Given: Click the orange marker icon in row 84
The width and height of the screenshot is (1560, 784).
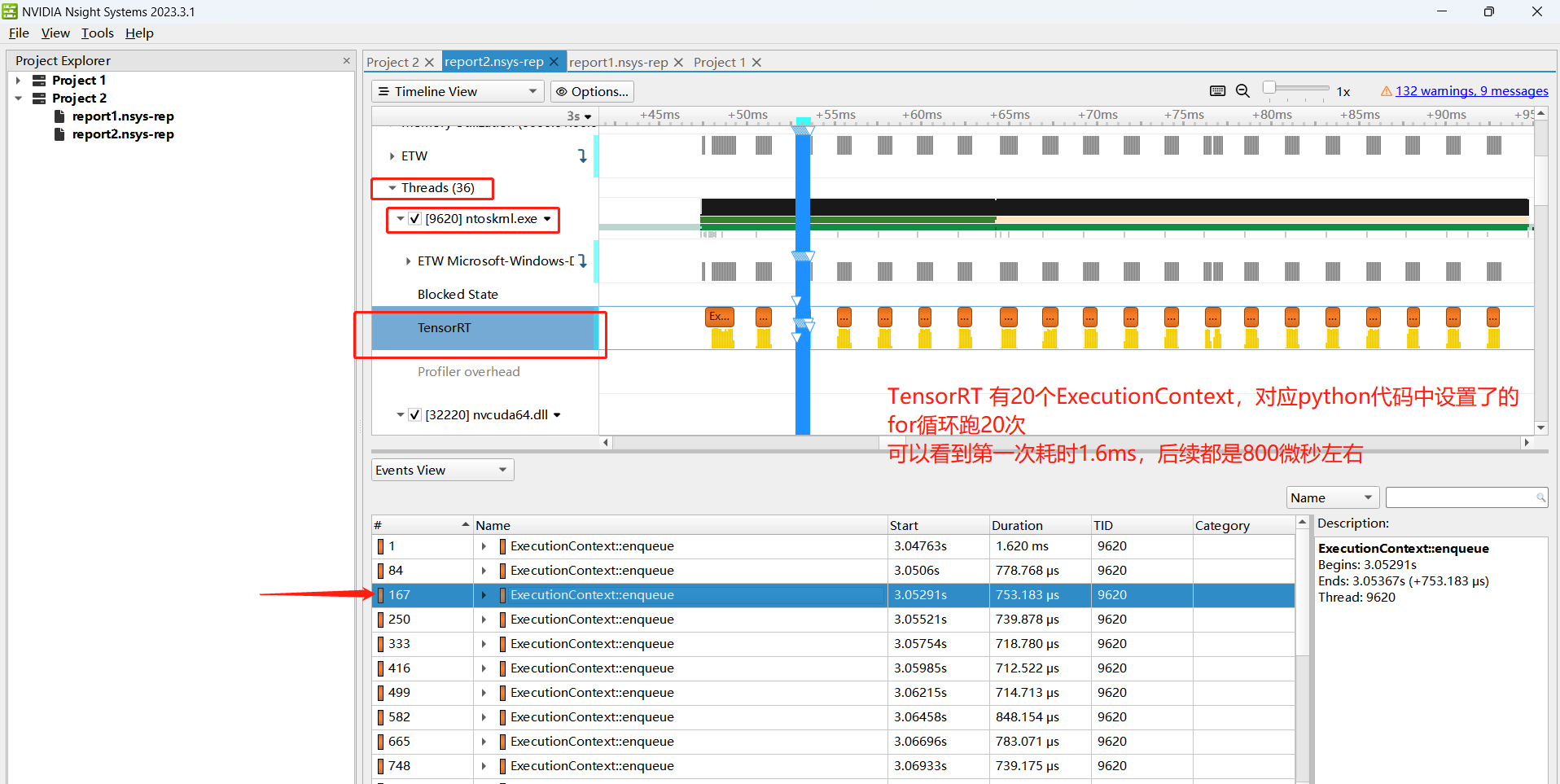Looking at the screenshot, I should point(380,571).
